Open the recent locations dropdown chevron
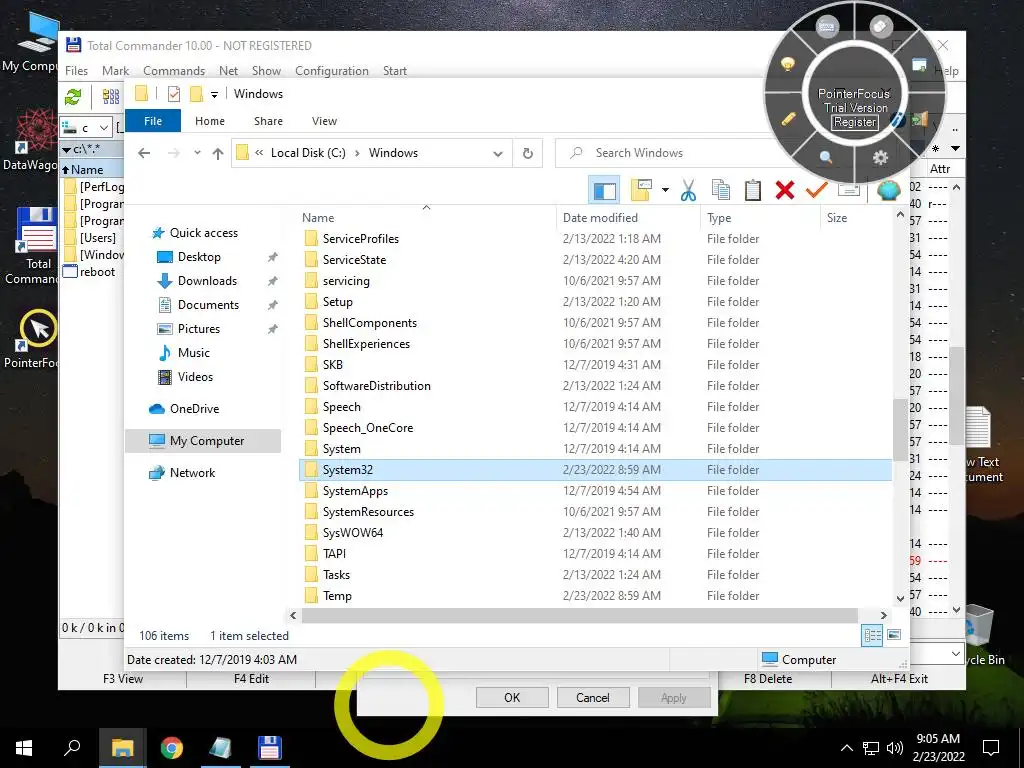 (x=197, y=153)
